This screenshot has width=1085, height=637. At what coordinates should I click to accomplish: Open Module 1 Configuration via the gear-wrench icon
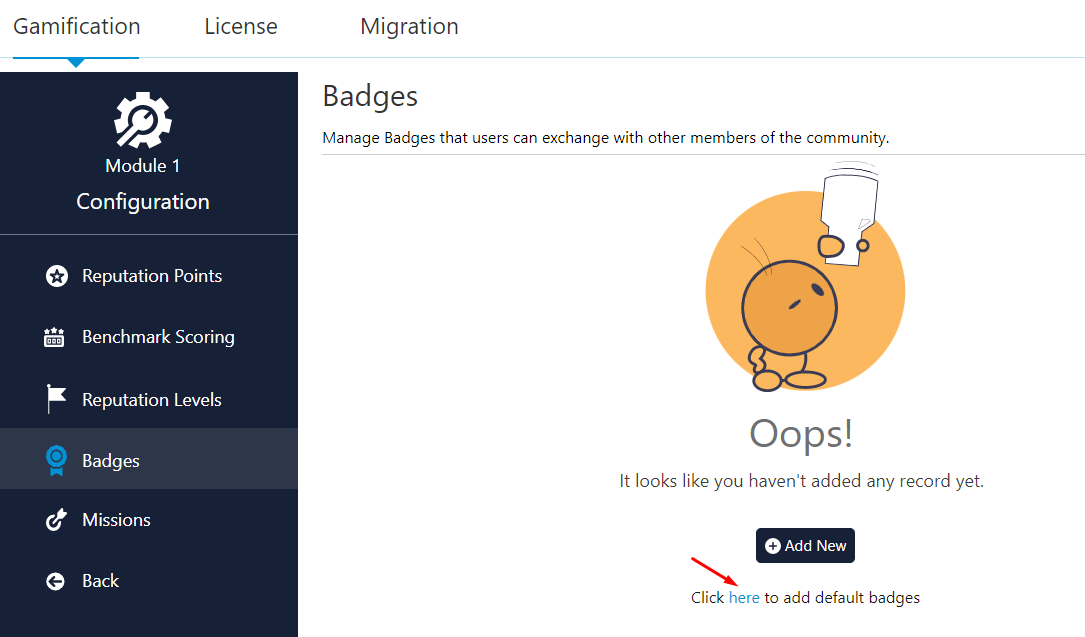pos(142,118)
